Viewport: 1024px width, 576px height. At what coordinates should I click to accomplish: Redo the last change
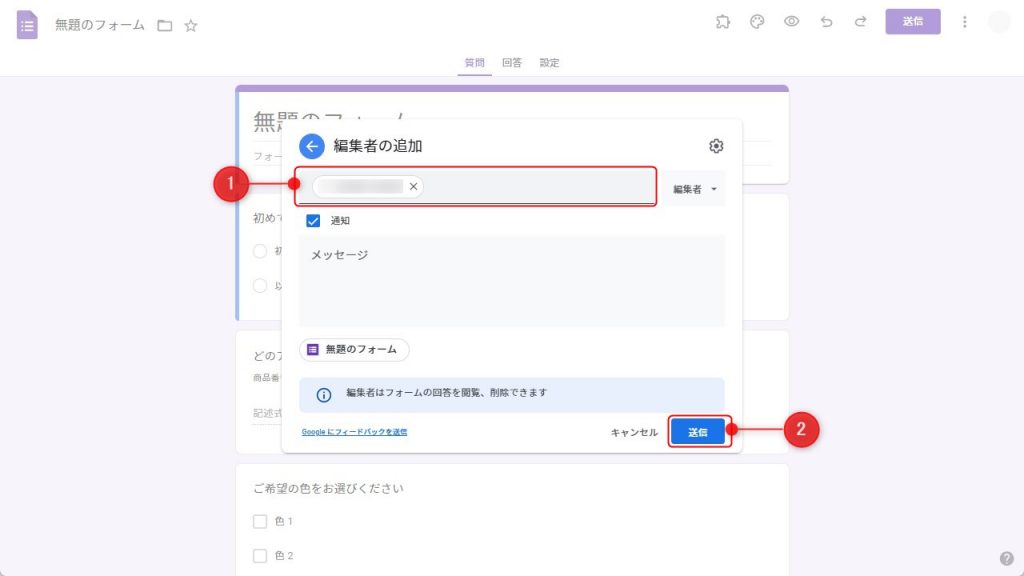click(x=861, y=22)
